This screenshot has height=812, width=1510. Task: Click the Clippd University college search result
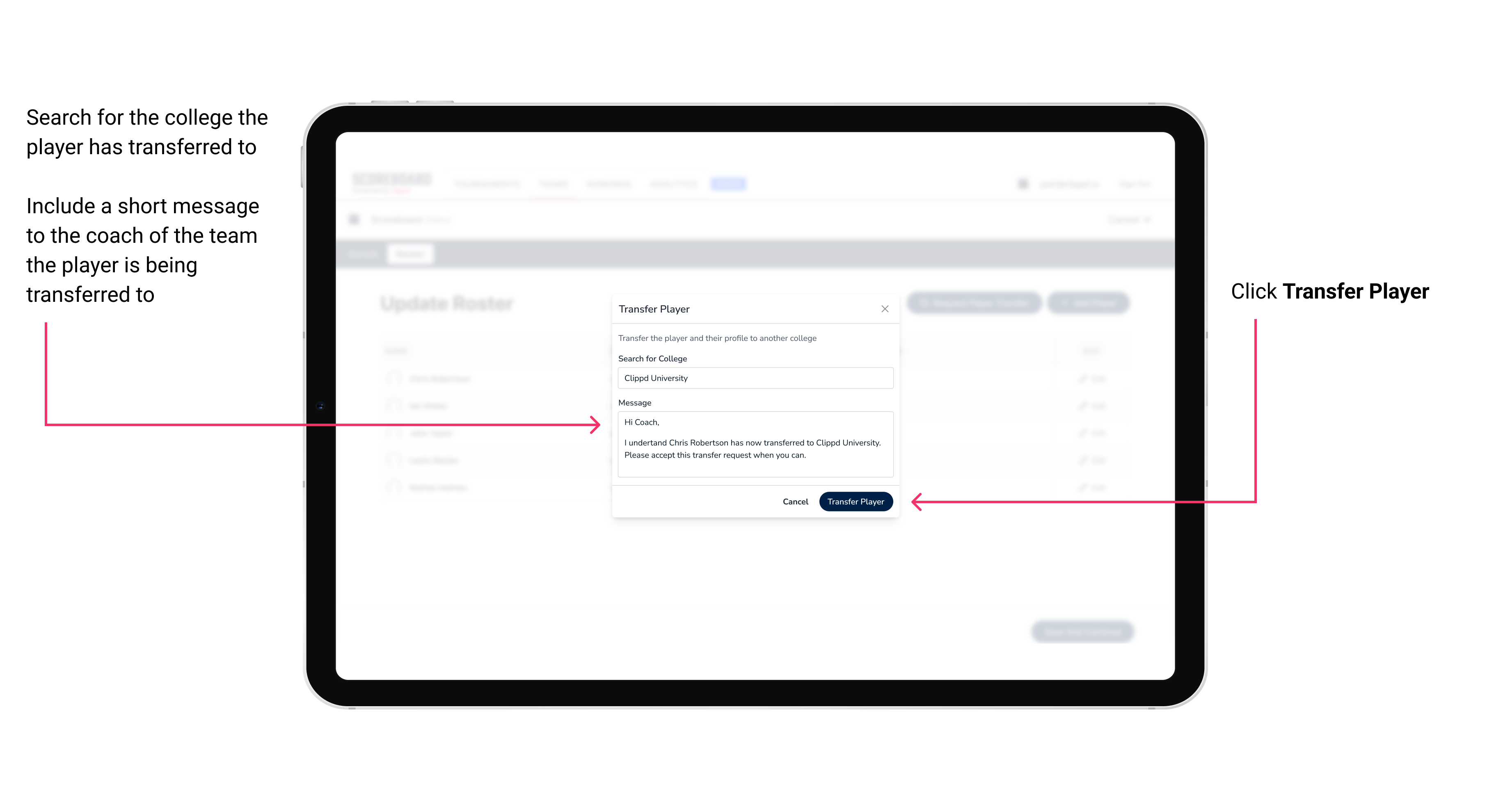[752, 378]
